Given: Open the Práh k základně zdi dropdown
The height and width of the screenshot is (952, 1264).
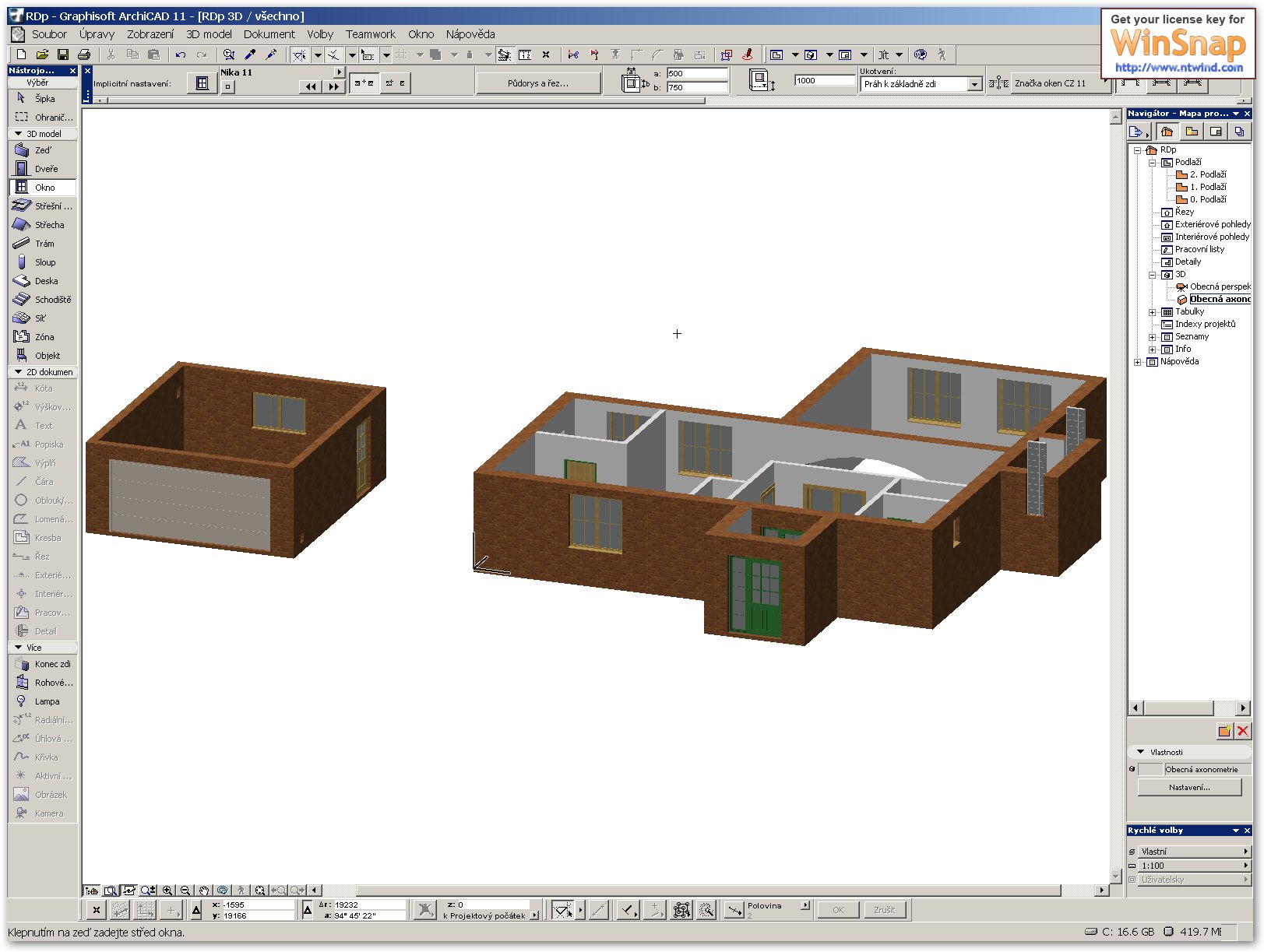Looking at the screenshot, I should [x=974, y=84].
